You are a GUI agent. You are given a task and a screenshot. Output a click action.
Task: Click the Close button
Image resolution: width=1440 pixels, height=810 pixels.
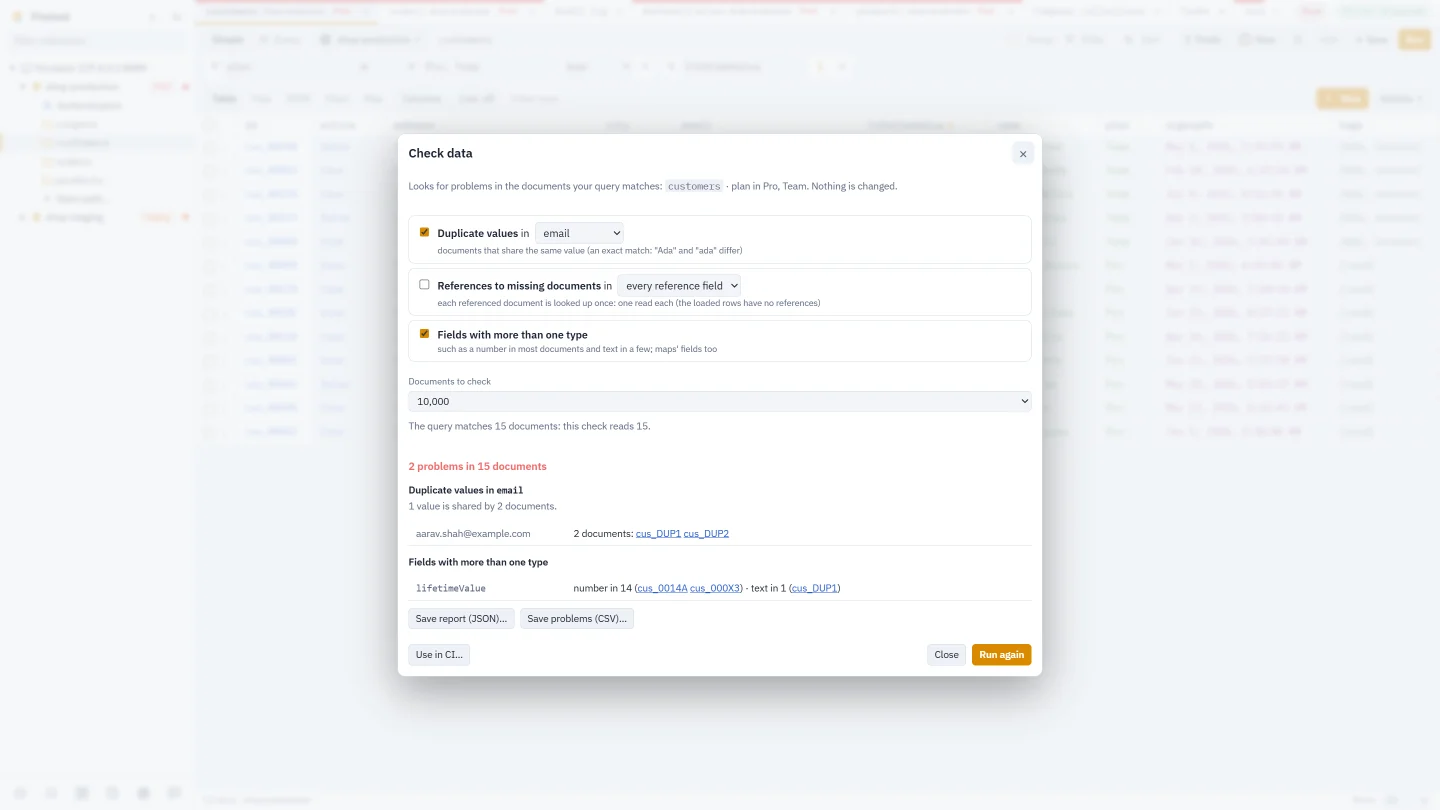coord(946,655)
